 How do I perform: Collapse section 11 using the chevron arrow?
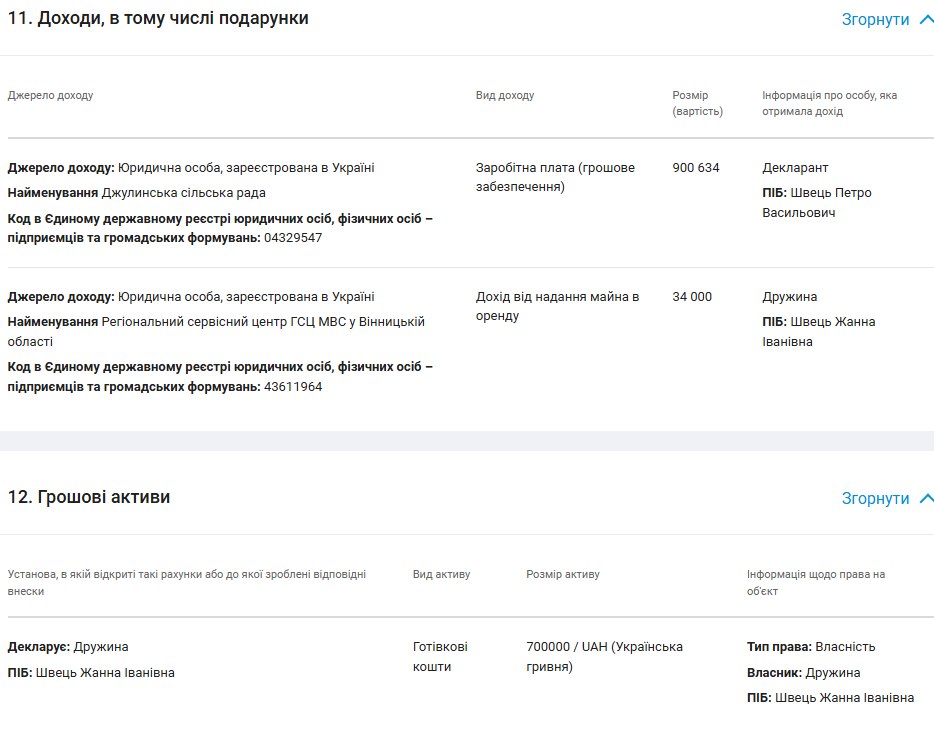[926, 20]
